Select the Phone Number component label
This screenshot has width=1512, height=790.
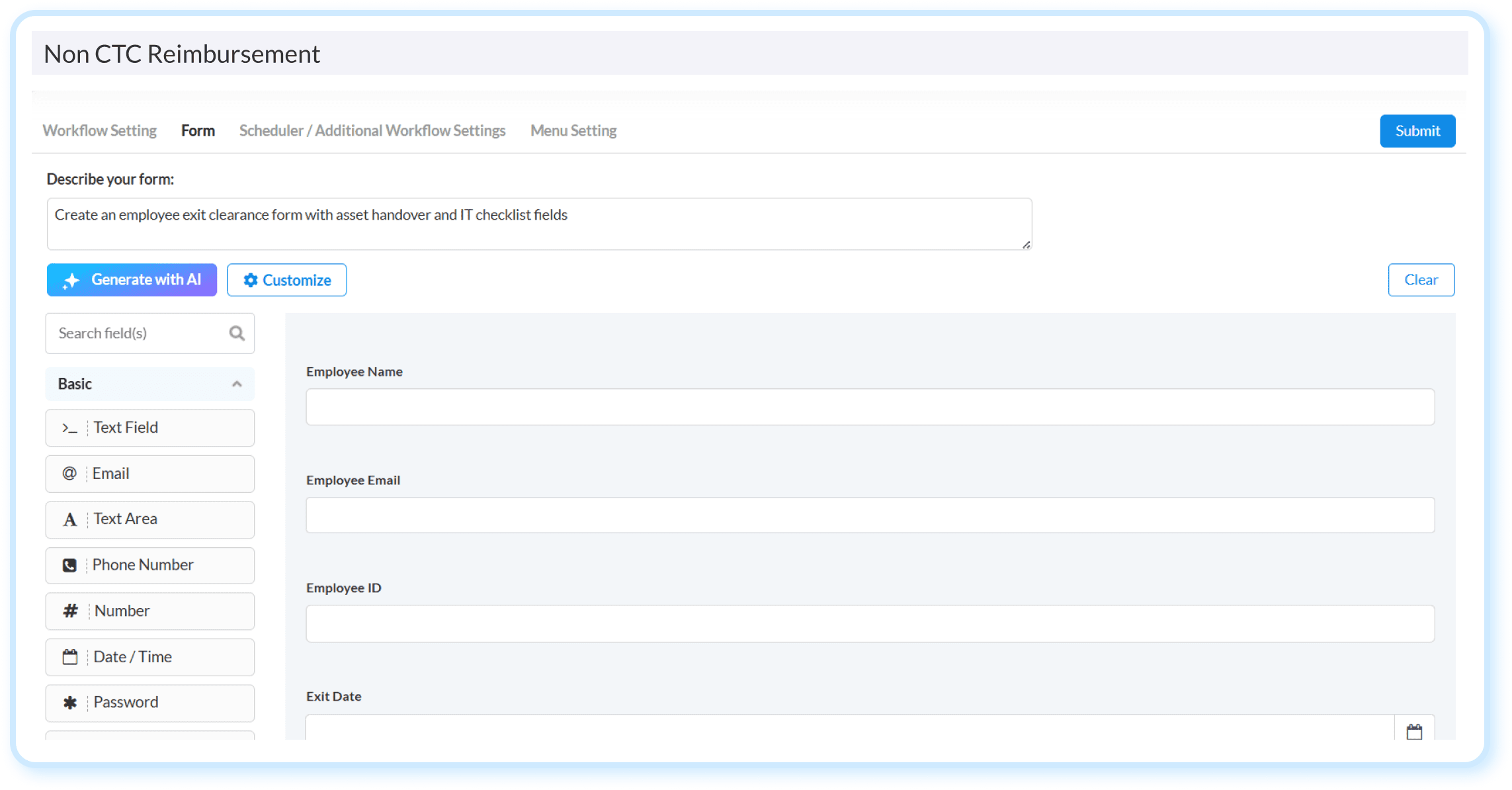click(x=143, y=565)
